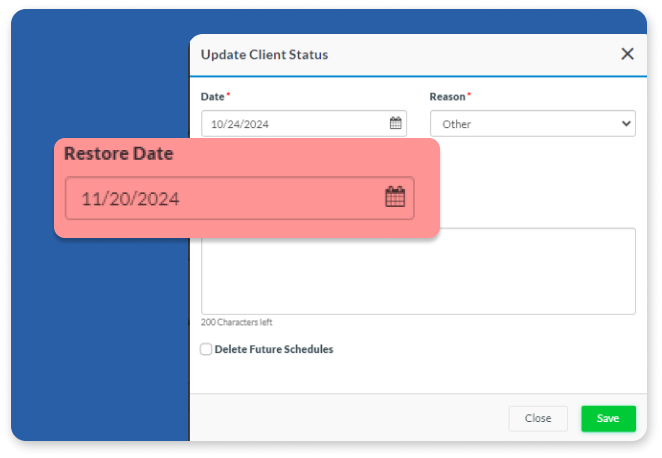This screenshot has height=458, width=662.
Task: Click the Date field showing 10/24/2024
Action: 293,124
